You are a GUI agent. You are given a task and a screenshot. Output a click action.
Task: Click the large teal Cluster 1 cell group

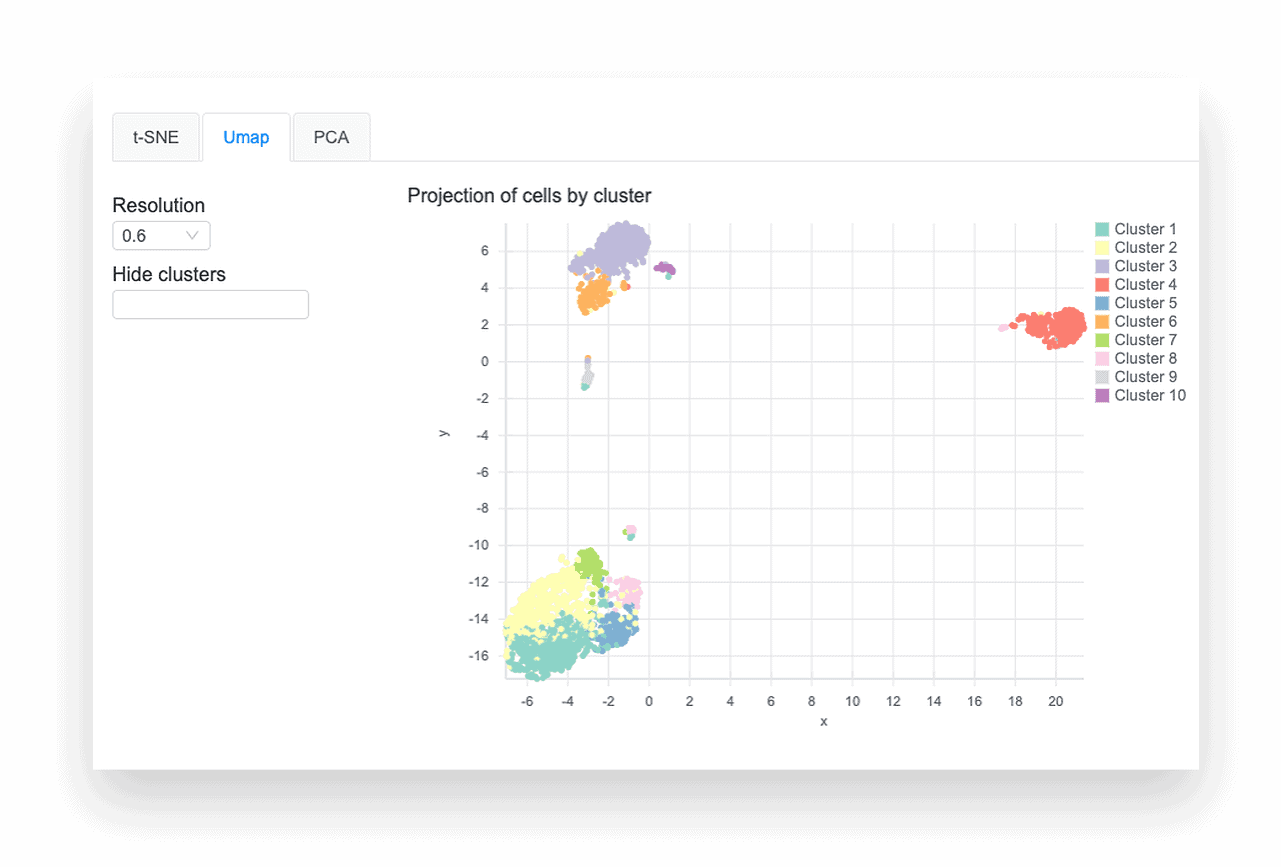[548, 648]
